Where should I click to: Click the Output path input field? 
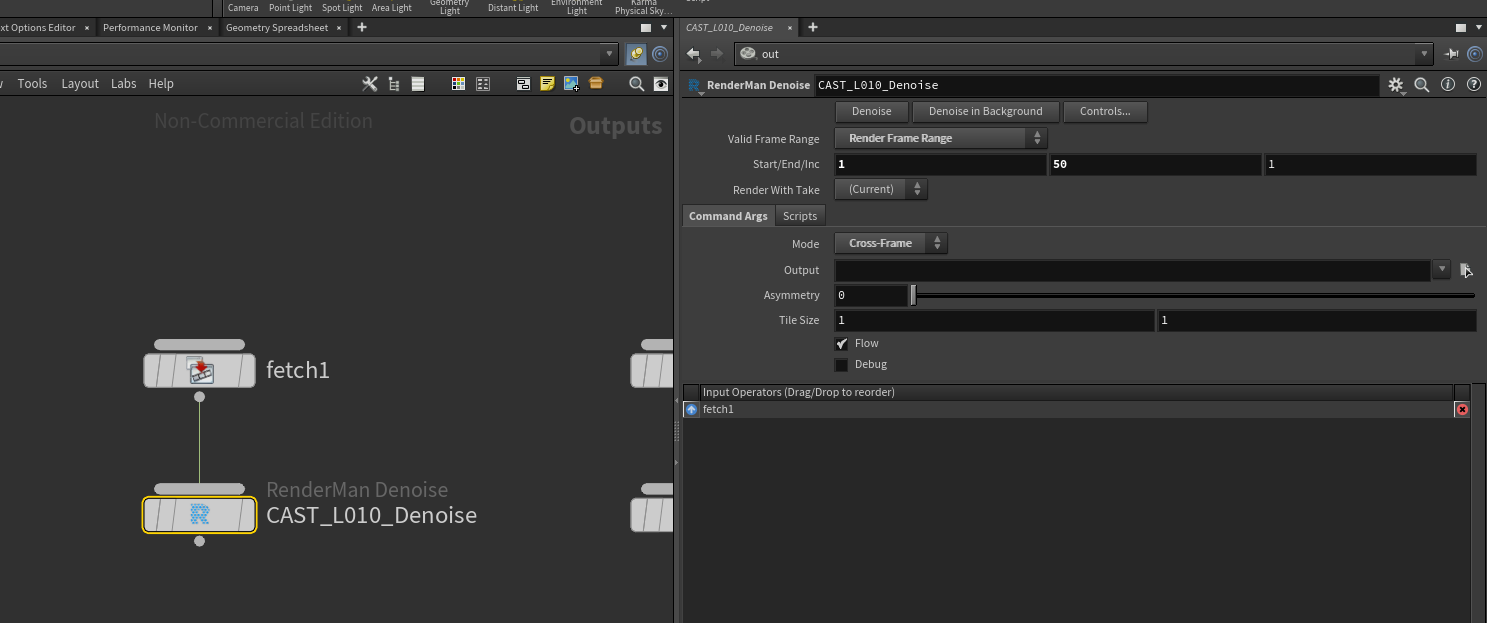1133,270
